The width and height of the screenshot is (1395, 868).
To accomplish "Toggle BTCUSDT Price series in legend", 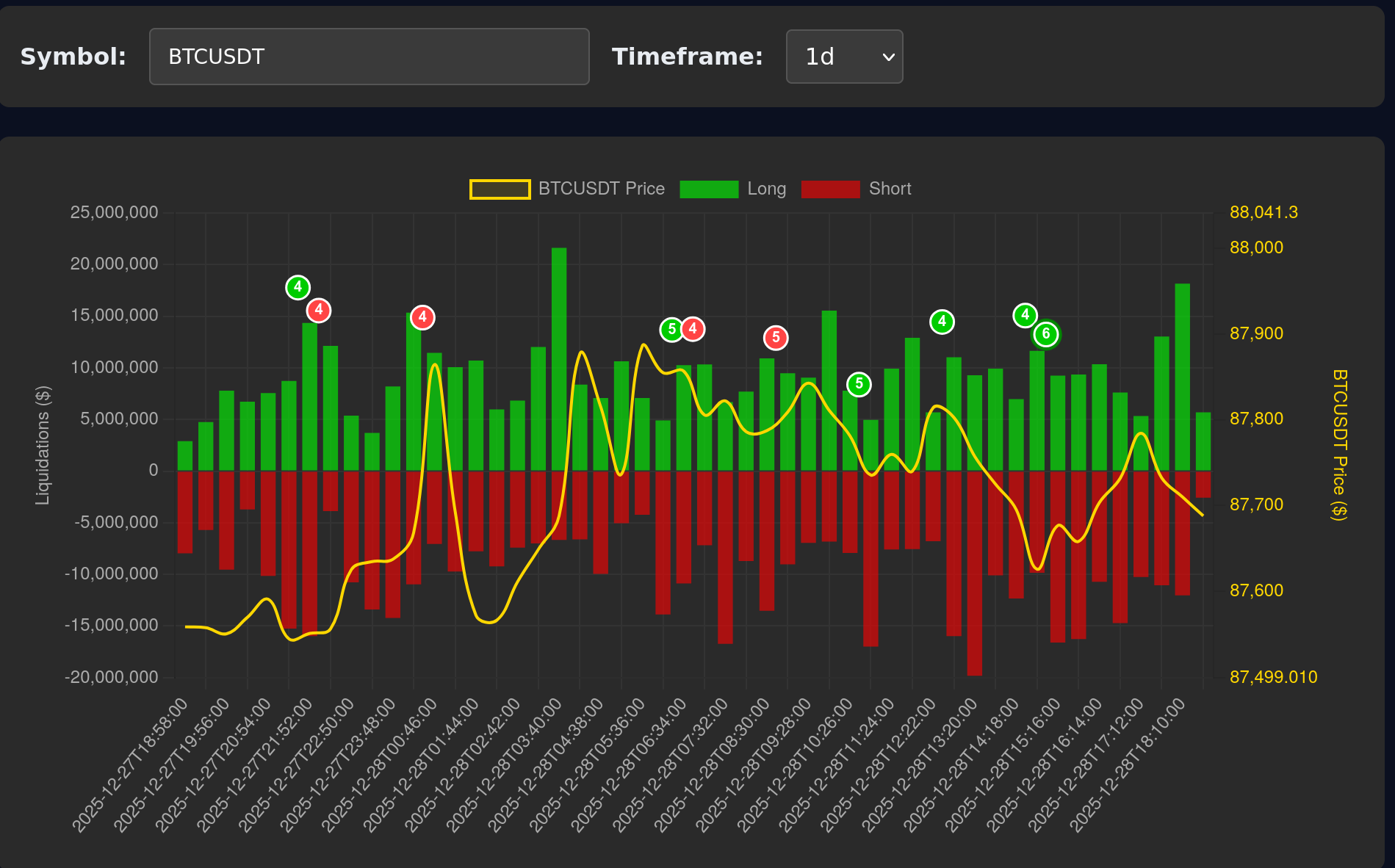I will 601,189.
